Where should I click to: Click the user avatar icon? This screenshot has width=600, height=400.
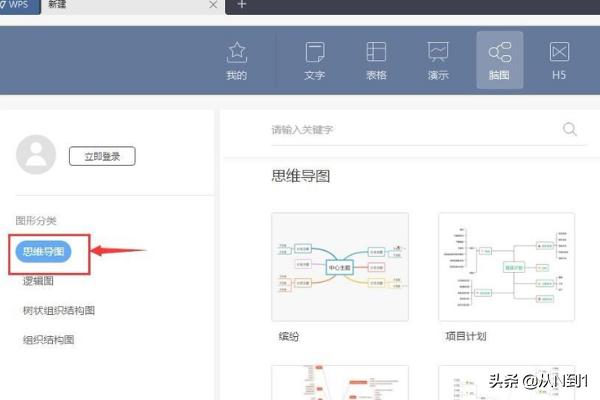click(36, 155)
